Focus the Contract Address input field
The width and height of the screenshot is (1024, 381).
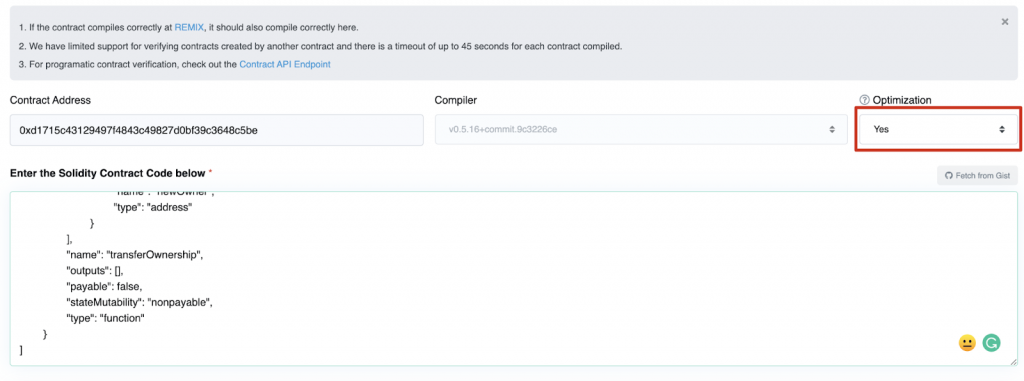tap(217, 130)
